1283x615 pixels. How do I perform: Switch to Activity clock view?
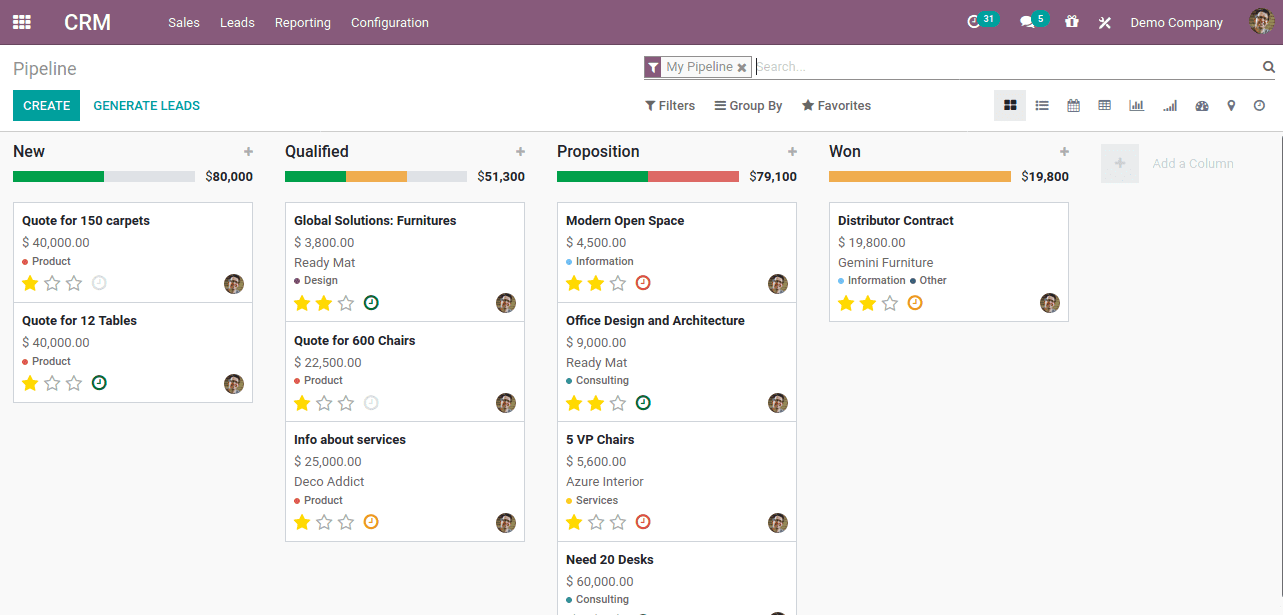pyautogui.click(x=1260, y=105)
